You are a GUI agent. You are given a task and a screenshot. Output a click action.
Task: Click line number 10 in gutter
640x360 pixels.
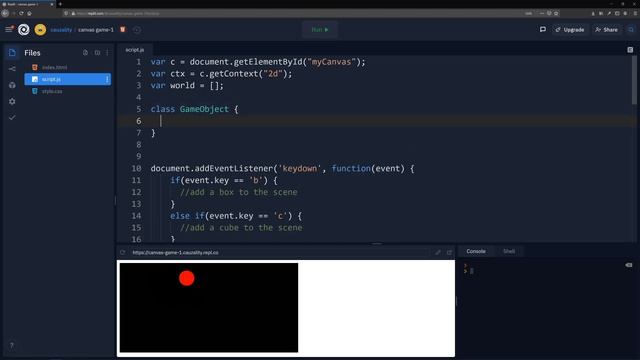pyautogui.click(x=136, y=168)
